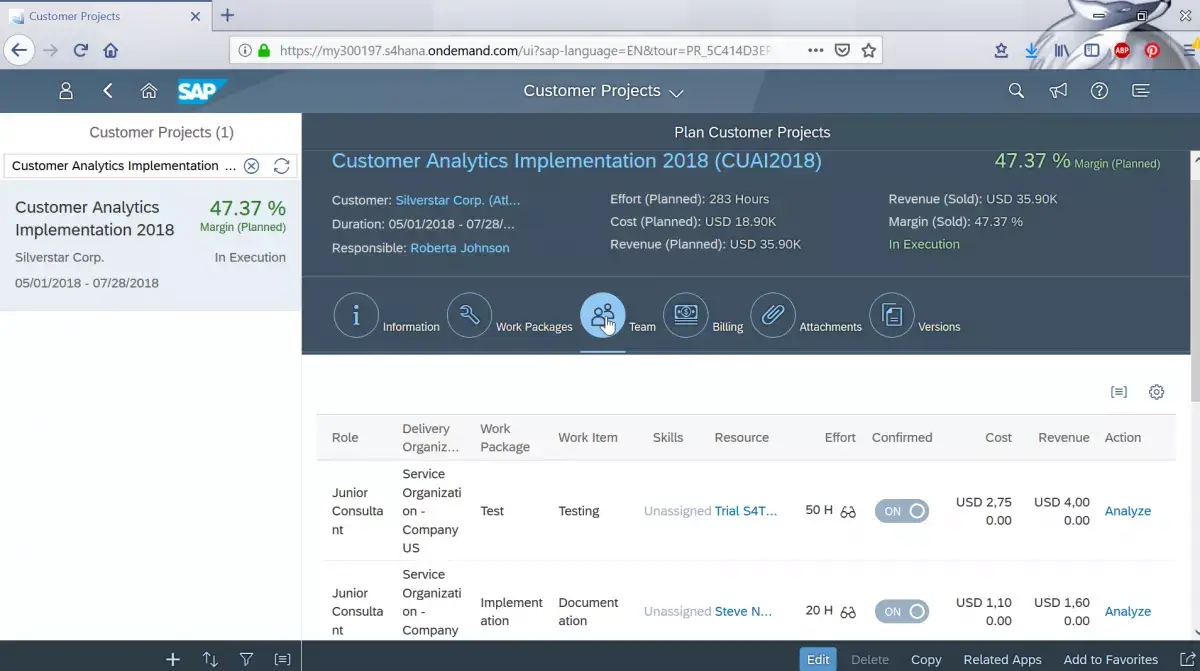
Task: Click the share icon in the footer bar
Action: pyautogui.click(x=1187, y=659)
